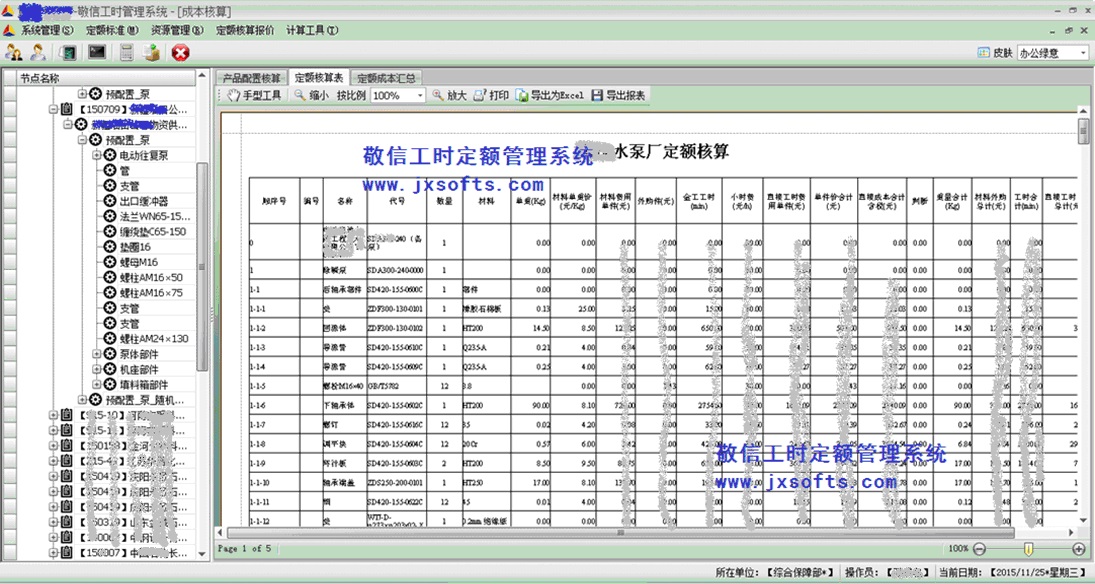This screenshot has height=584, width=1095.
Task: Click the zoom-out minus button at bottom right
Action: (979, 549)
